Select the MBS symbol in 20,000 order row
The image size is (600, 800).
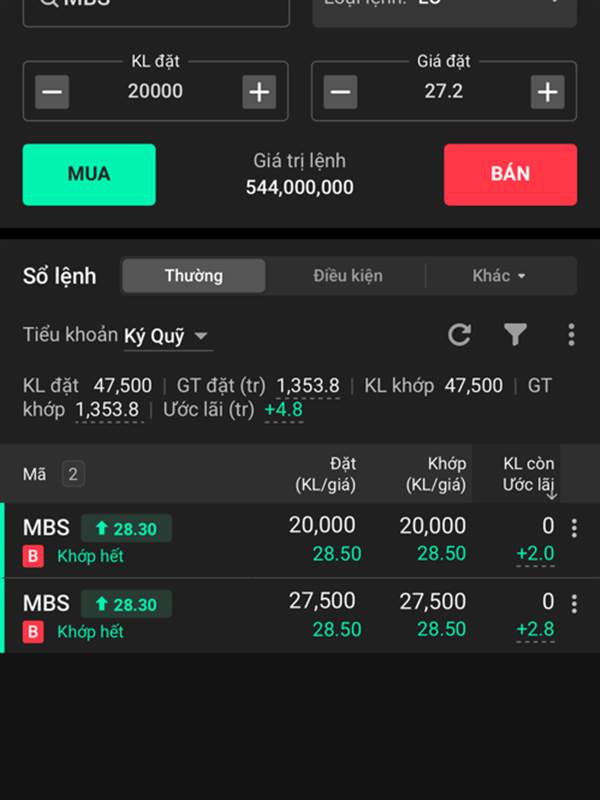click(46, 528)
